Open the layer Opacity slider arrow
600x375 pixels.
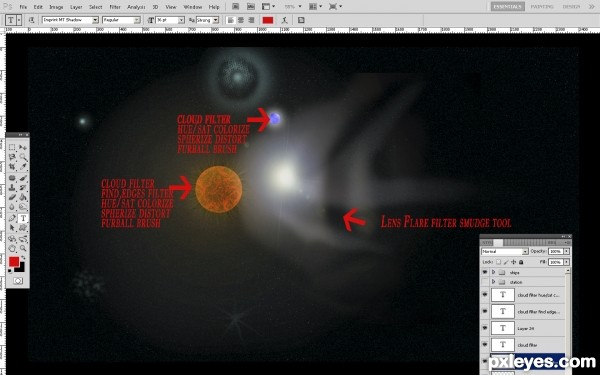(567, 251)
